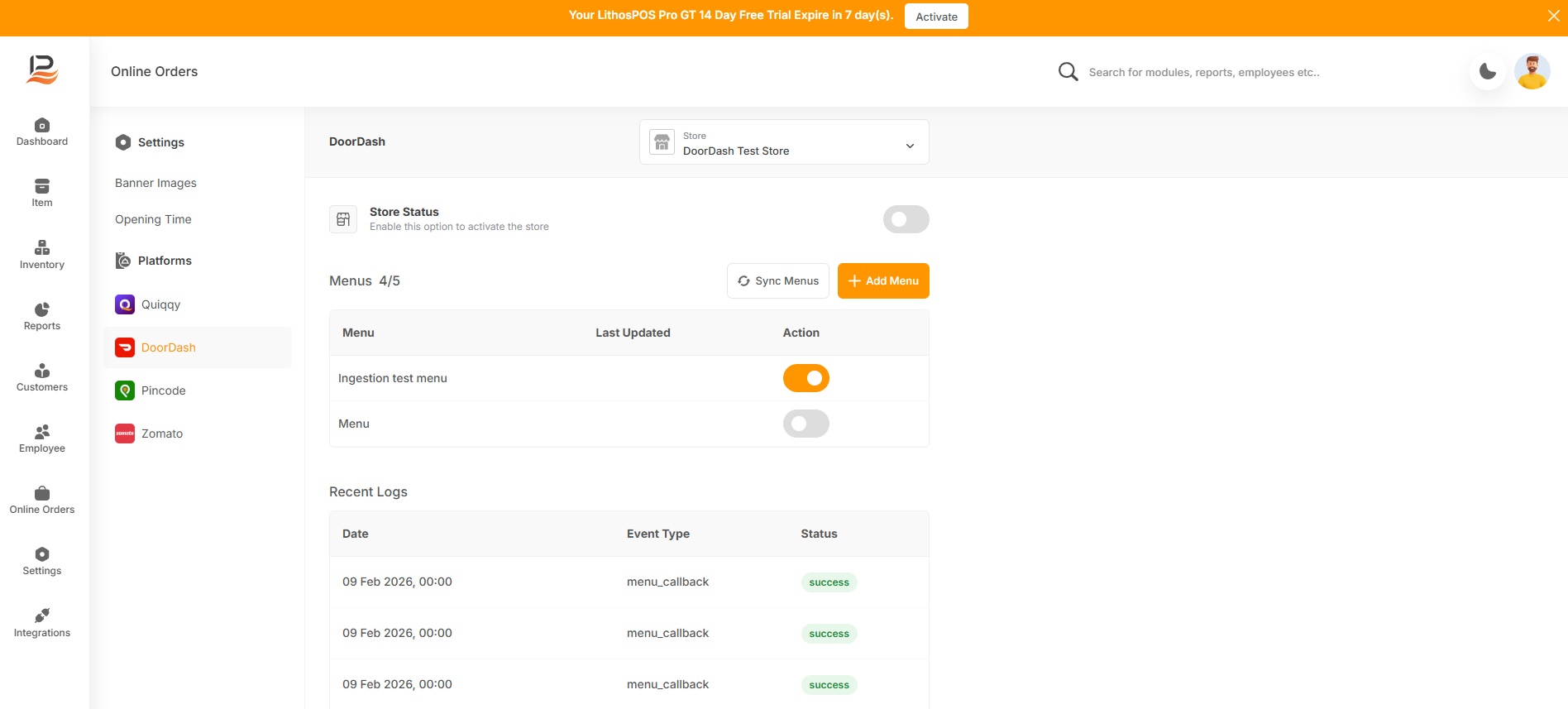The height and width of the screenshot is (709, 1568).
Task: Open Banner Images settings
Action: coord(155,183)
